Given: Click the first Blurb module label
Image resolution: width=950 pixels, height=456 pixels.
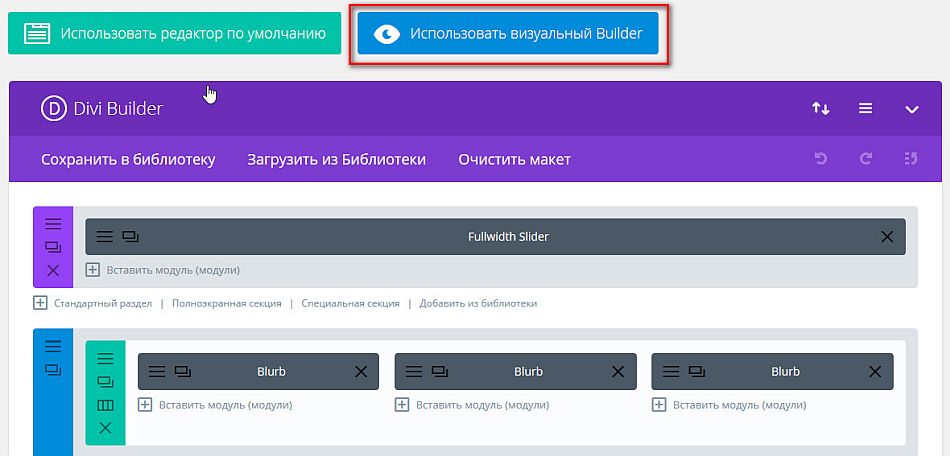Looking at the screenshot, I should click(271, 372).
